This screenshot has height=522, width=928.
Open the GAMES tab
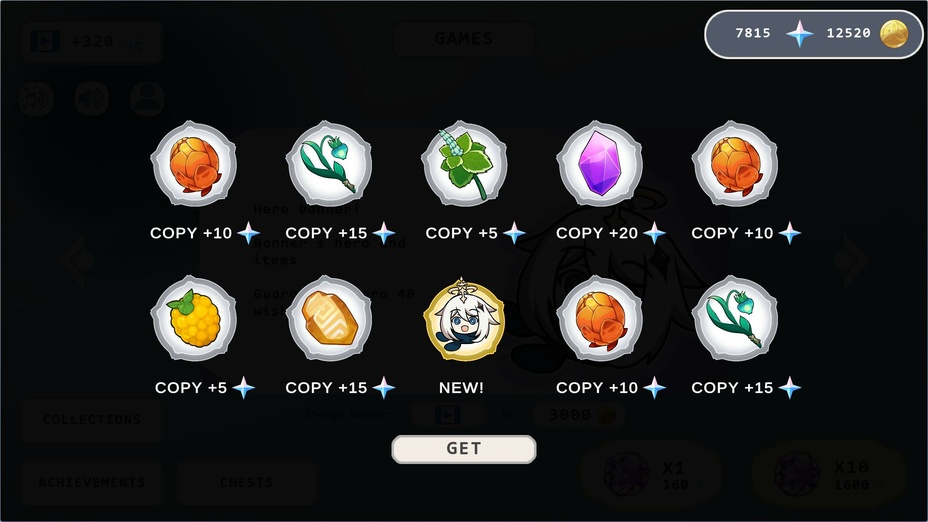coord(464,39)
